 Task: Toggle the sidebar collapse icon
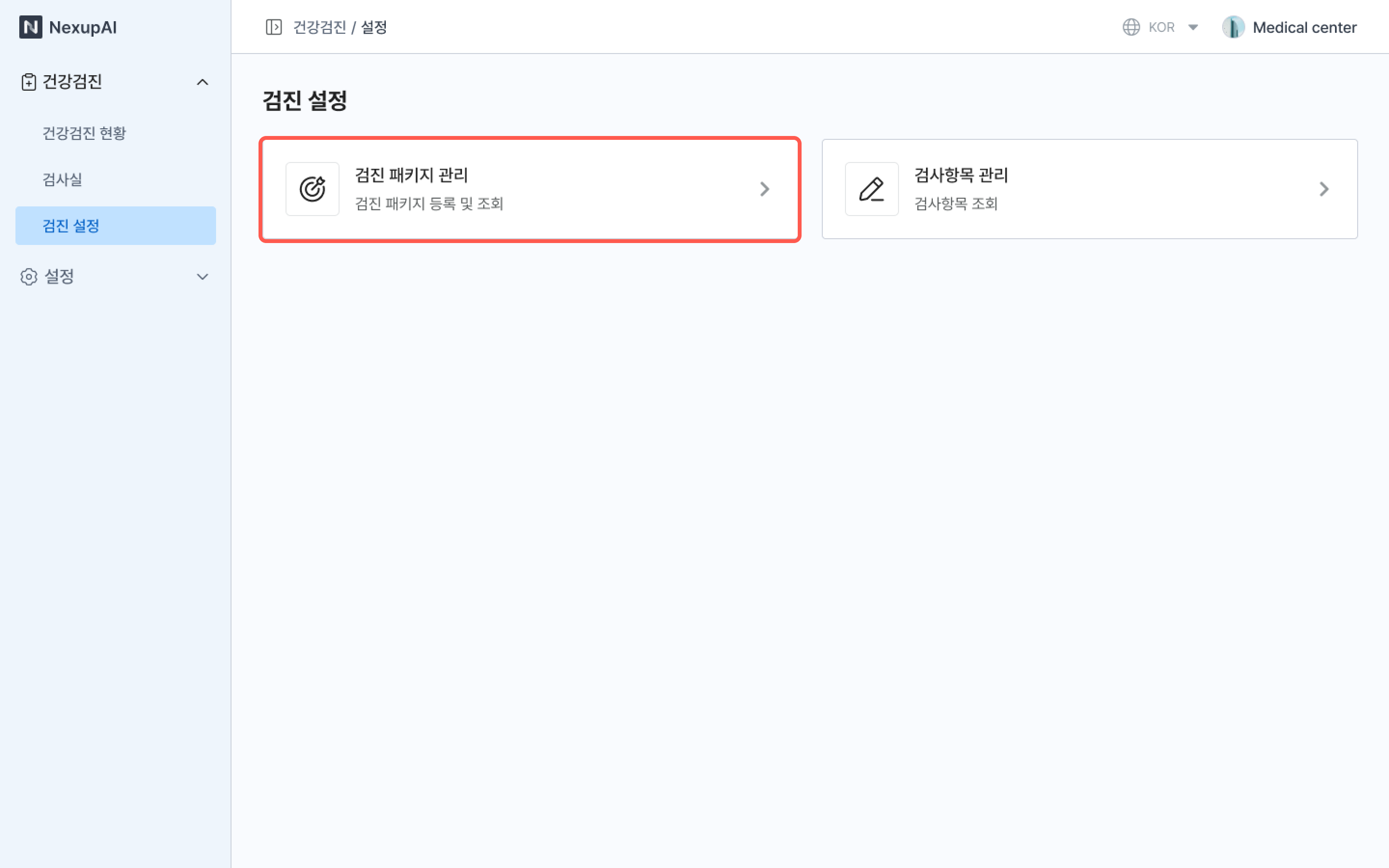click(x=274, y=27)
